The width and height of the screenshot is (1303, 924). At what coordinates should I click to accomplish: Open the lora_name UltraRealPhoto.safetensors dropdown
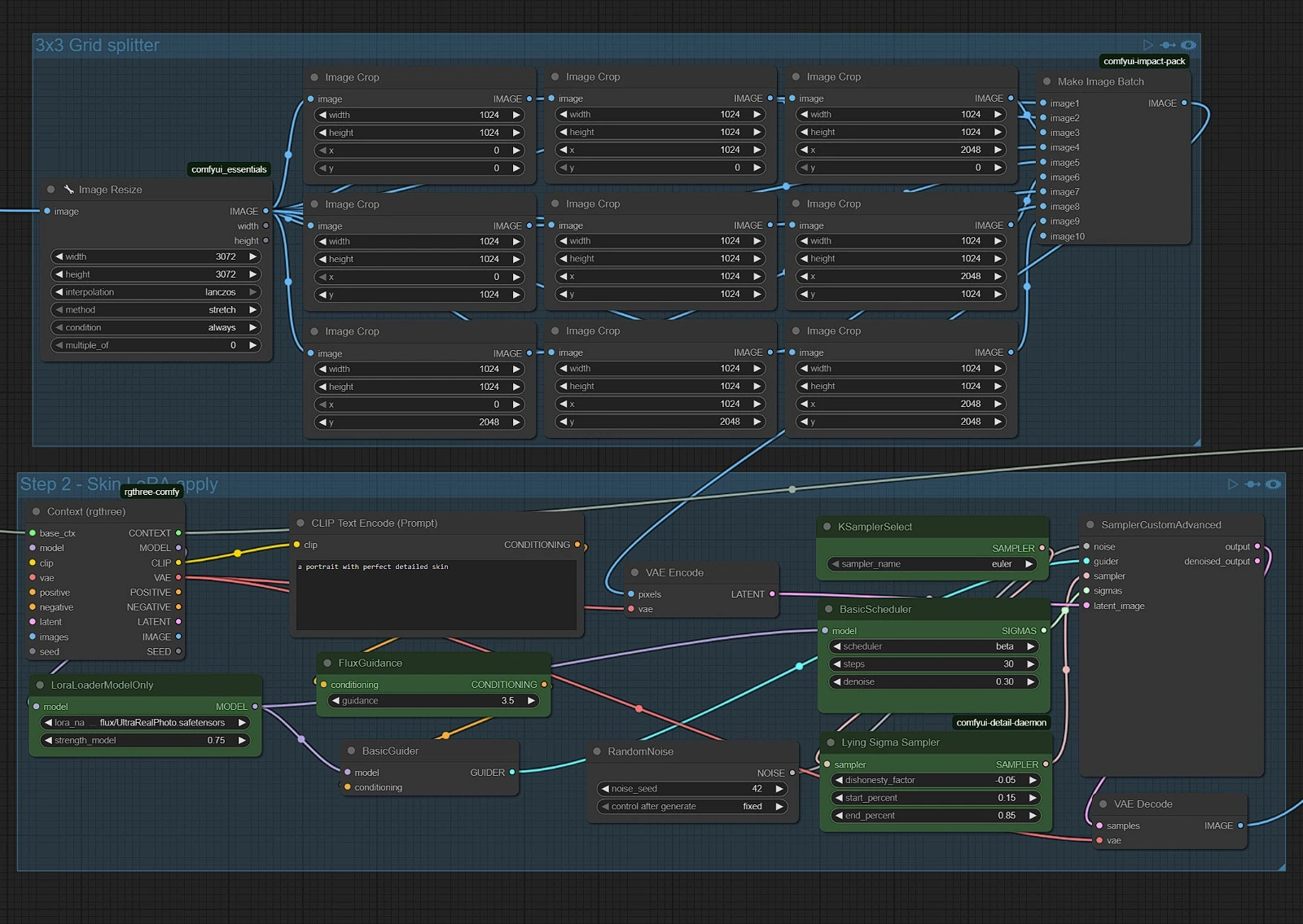pos(145,723)
